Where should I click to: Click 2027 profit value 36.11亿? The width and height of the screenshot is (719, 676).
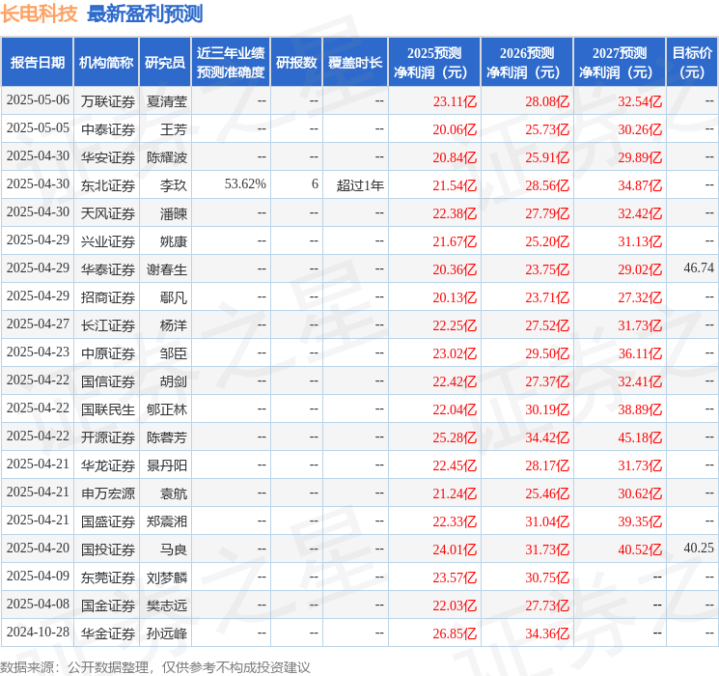tap(640, 353)
